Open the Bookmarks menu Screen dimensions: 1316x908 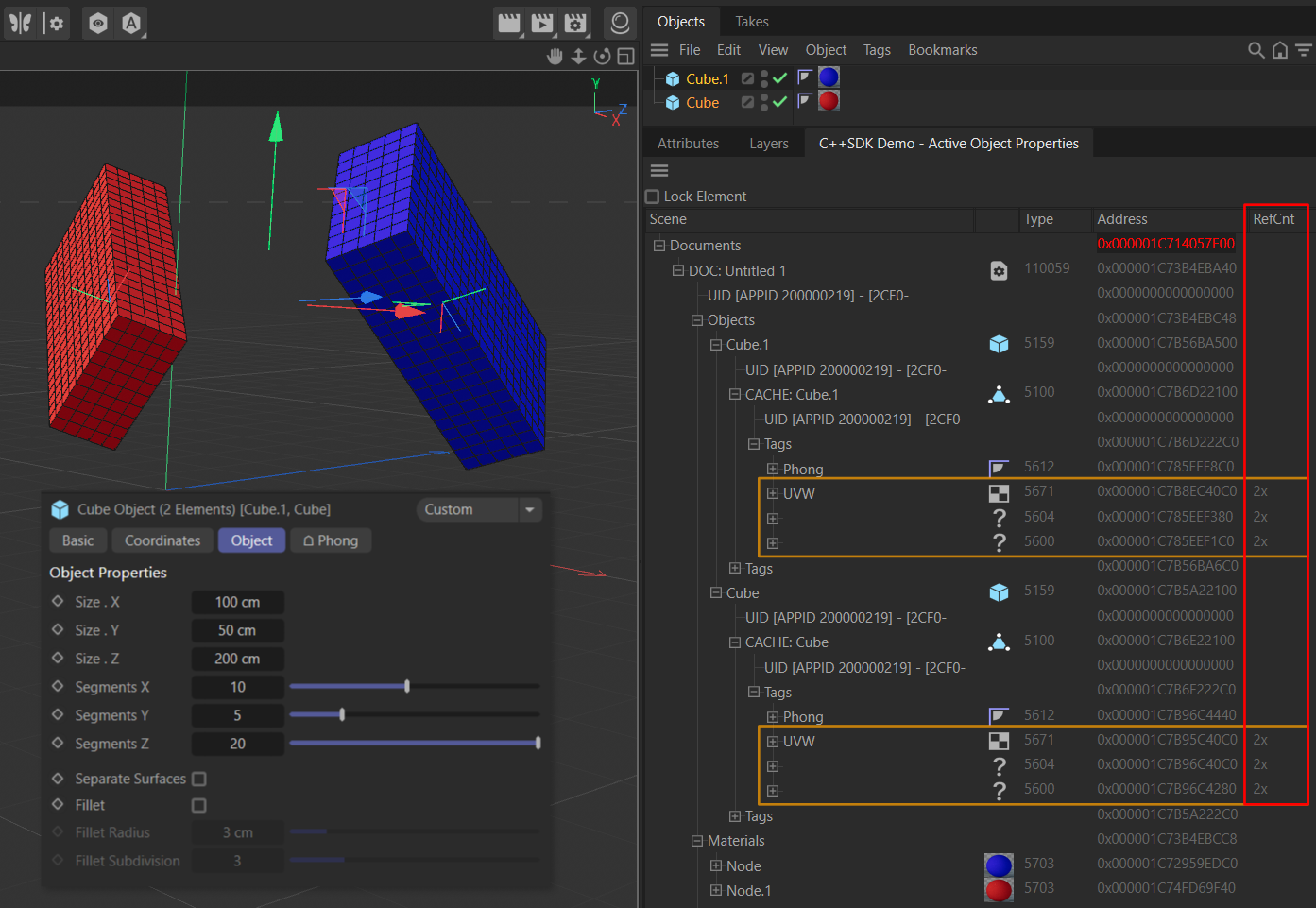(x=942, y=50)
